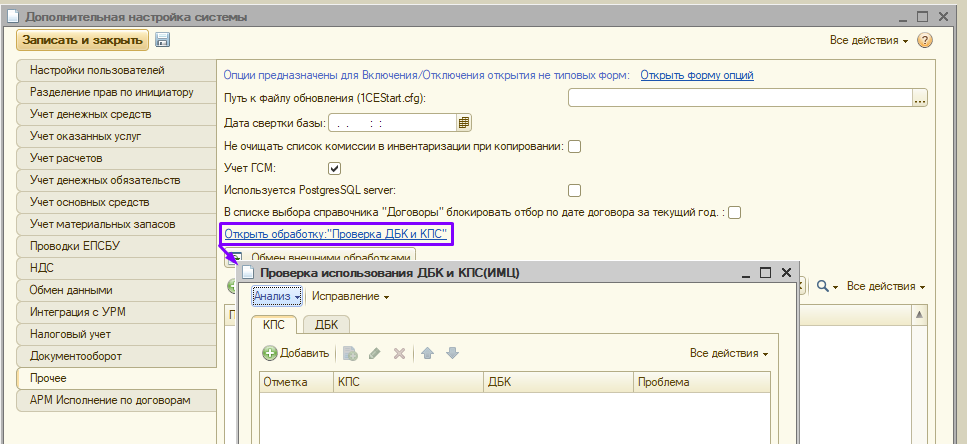Move row down with the down arrow icon
The width and height of the screenshot is (967, 444).
click(x=452, y=353)
